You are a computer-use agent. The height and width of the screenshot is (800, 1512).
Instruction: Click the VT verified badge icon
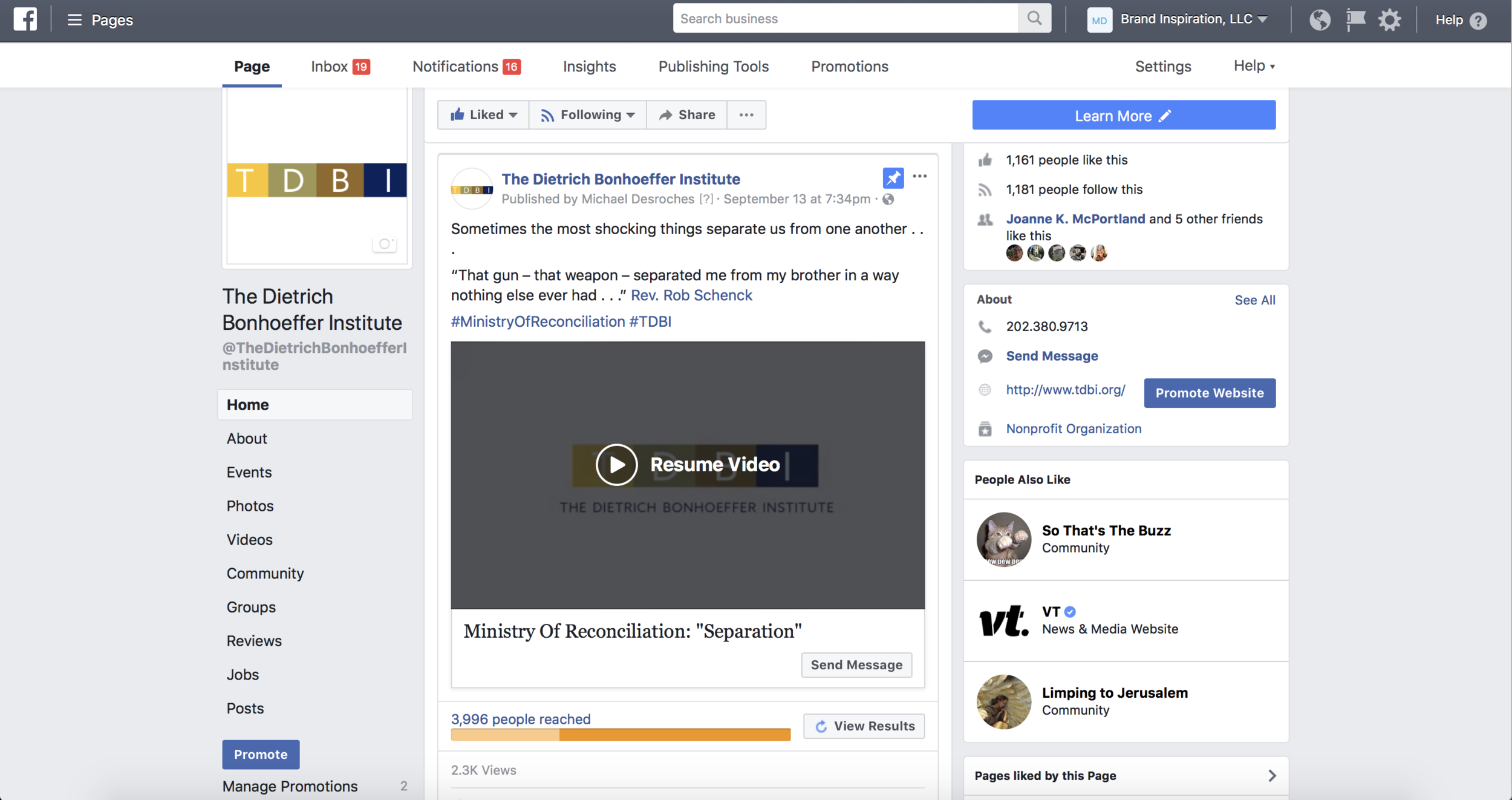[1070, 612]
